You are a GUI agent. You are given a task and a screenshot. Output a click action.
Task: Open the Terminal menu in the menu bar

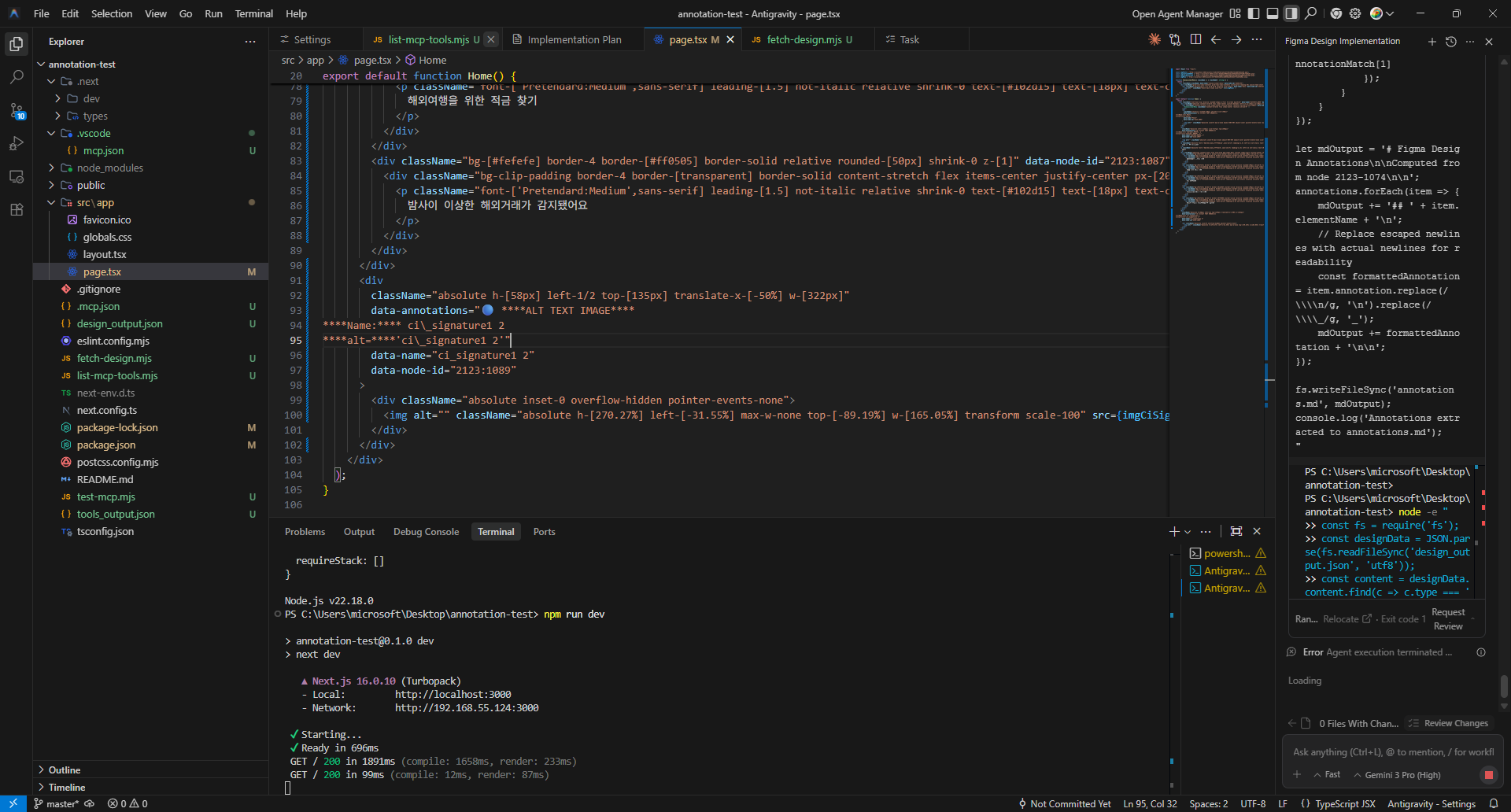(253, 13)
